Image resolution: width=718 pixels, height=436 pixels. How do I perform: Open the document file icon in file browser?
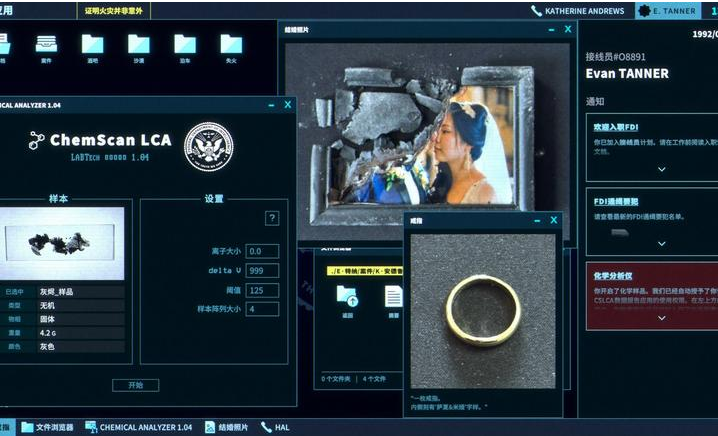pos(394,301)
